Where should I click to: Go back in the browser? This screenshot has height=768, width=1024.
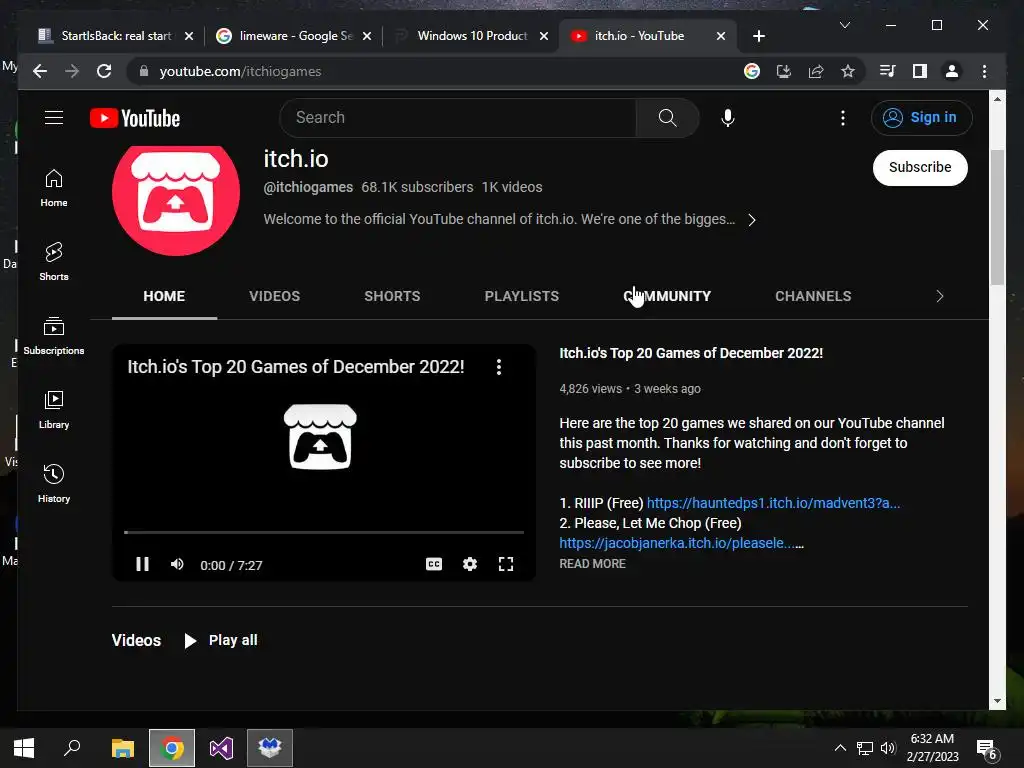click(40, 71)
